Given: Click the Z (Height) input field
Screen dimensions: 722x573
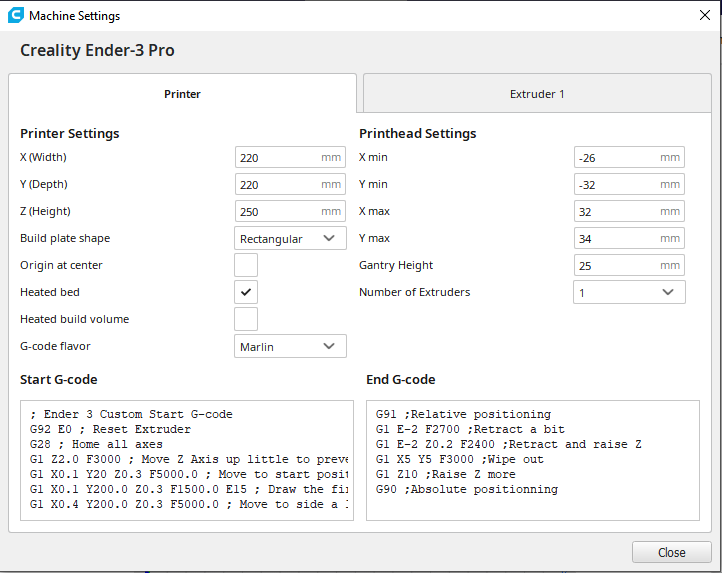Looking at the screenshot, I should pyautogui.click(x=290, y=211).
